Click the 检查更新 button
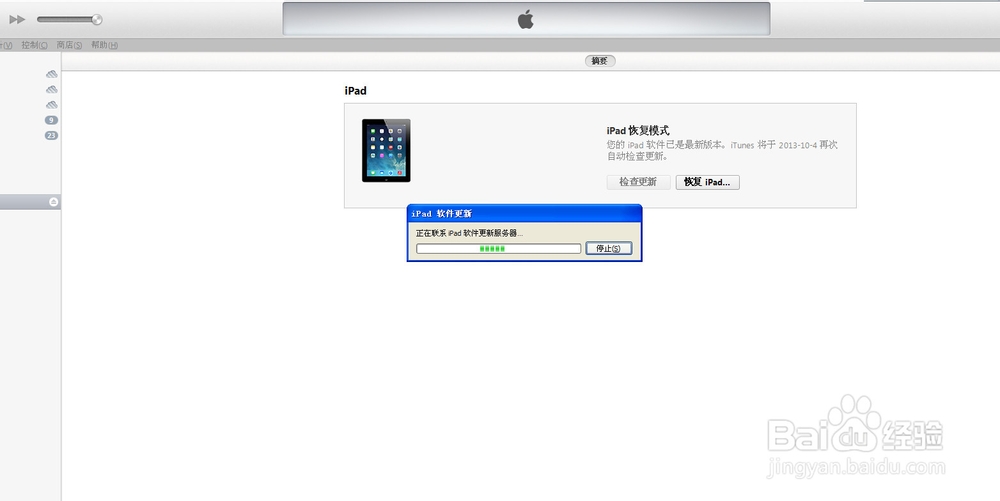 638,182
